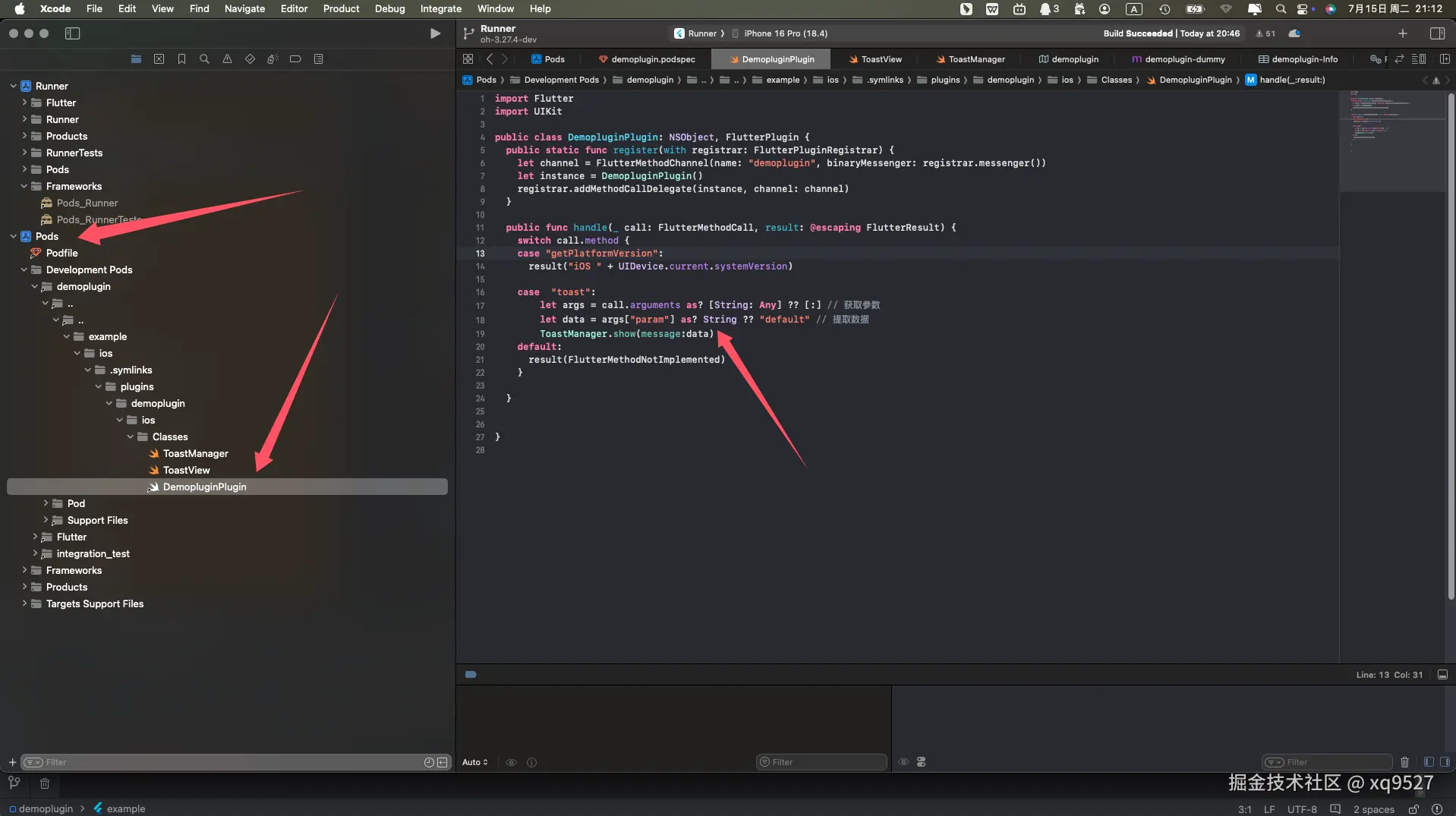Collapse the Frameworks group under Runner
The height and width of the screenshot is (816, 1456).
point(24,186)
